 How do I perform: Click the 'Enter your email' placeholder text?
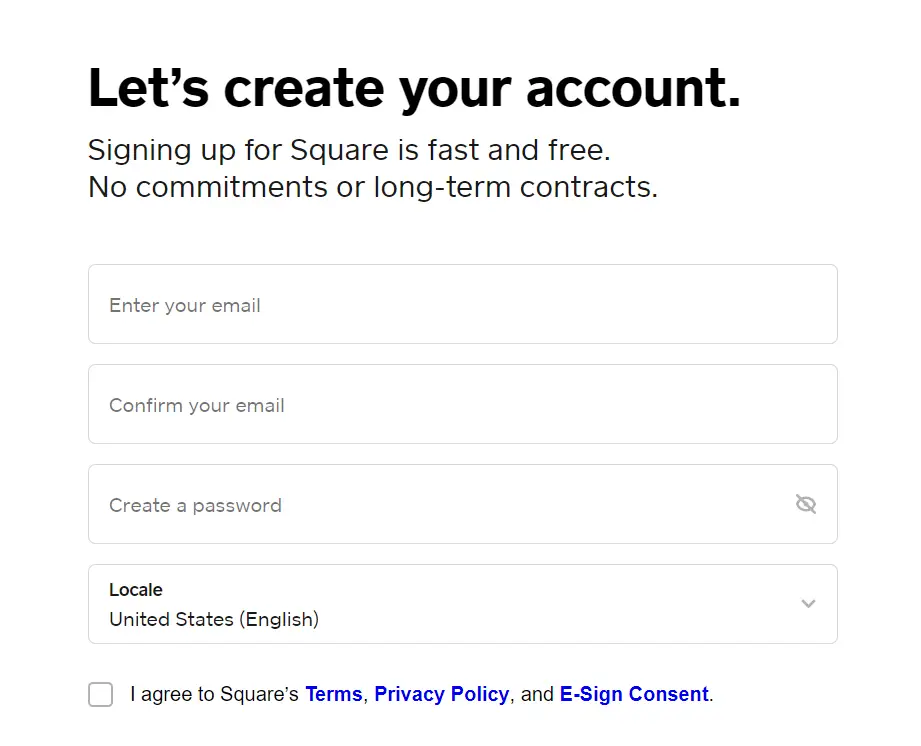click(x=184, y=305)
